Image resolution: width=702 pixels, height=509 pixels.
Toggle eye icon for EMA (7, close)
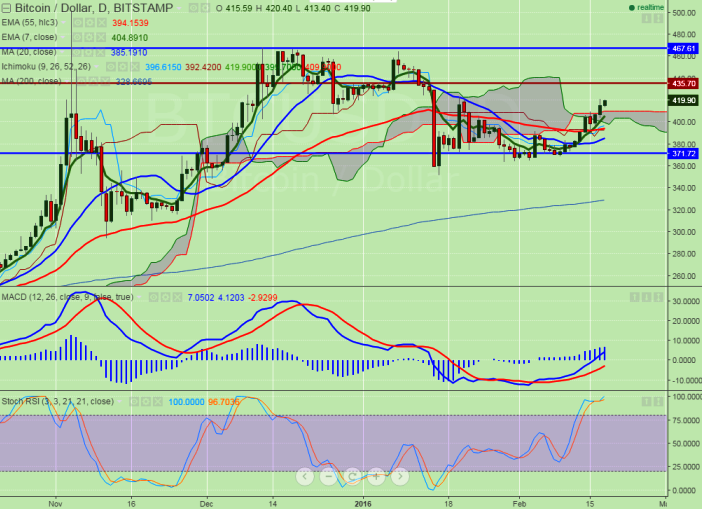(x=78, y=38)
